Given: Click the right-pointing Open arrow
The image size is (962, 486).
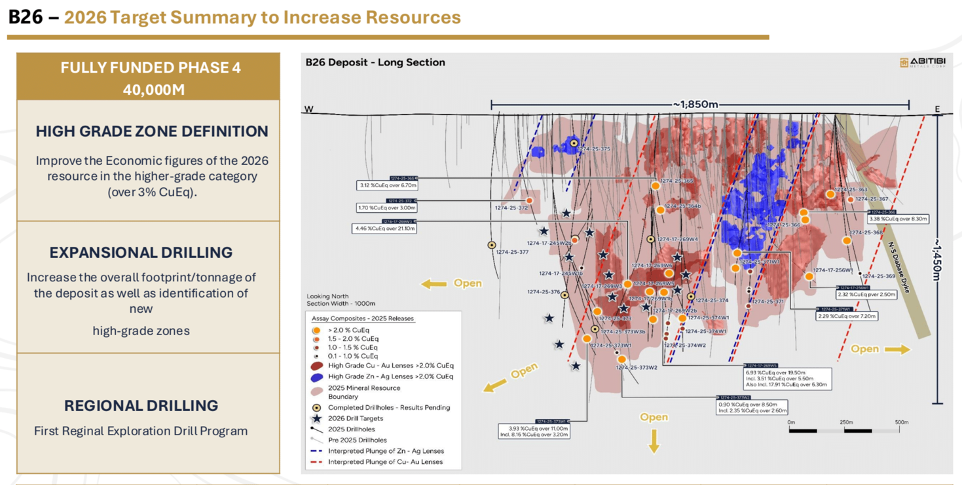Looking at the screenshot, I should (x=898, y=349).
